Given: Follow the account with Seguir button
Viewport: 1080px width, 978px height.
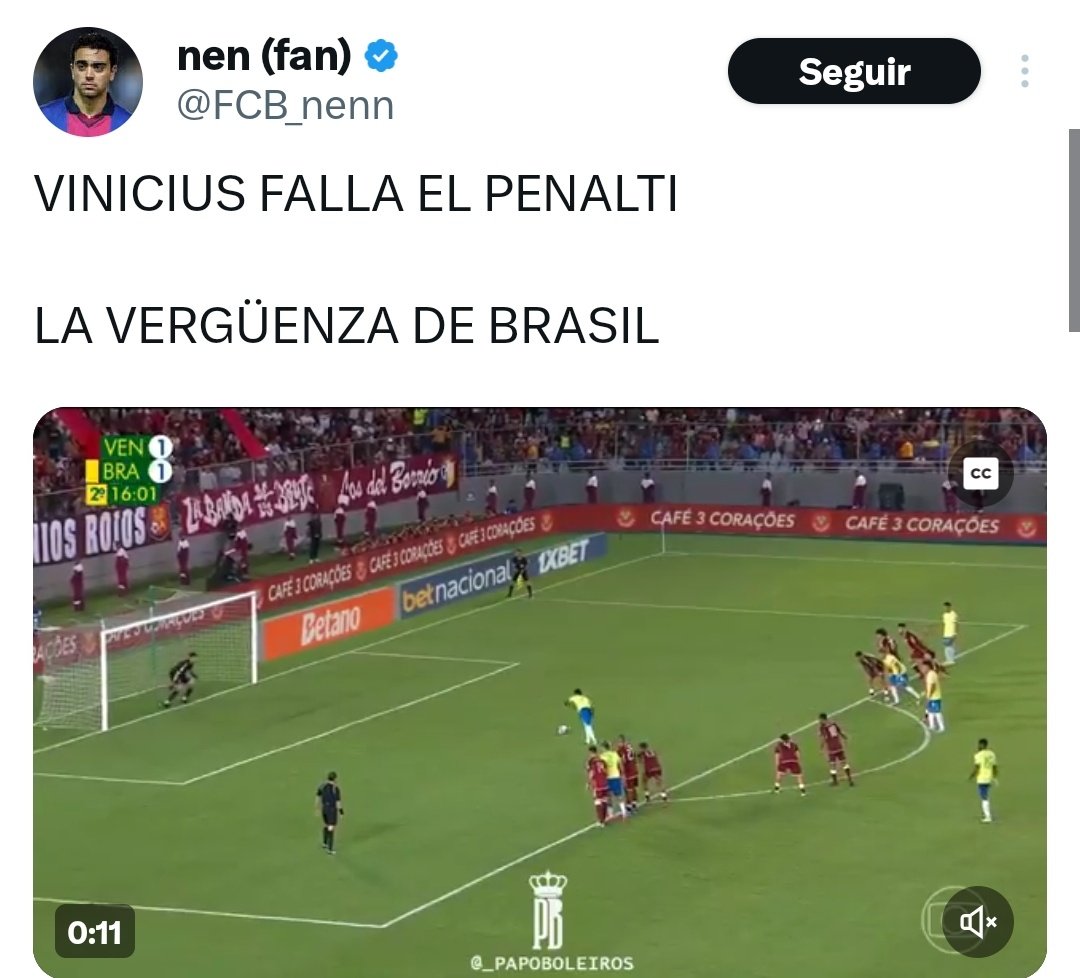Looking at the screenshot, I should tap(854, 71).
